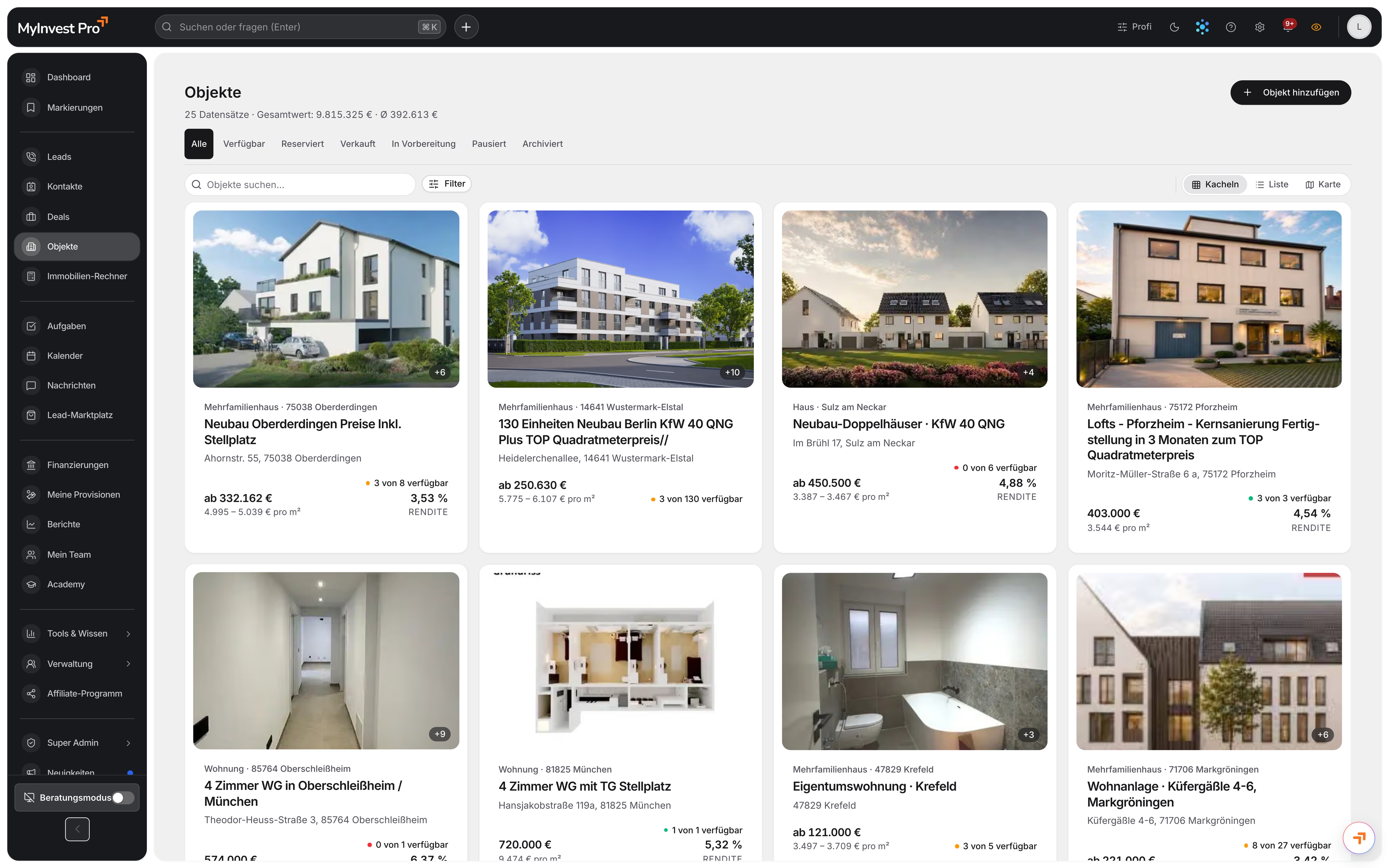Open Lead-Marktplatz icon
This screenshot has height=868, width=1389.
pos(31,415)
